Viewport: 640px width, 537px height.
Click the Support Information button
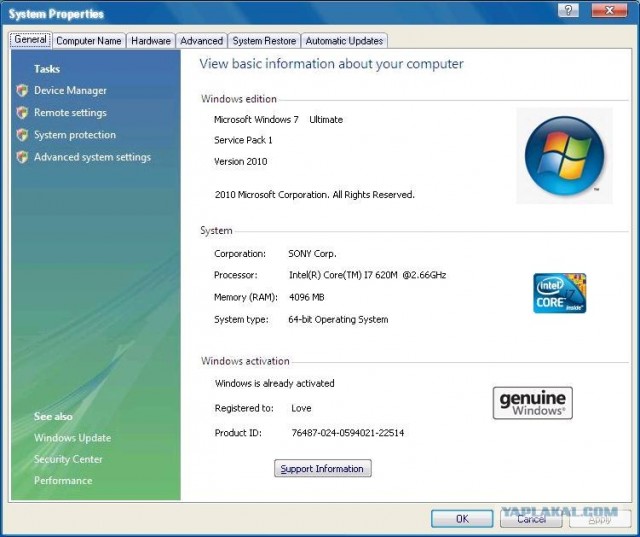(x=322, y=468)
